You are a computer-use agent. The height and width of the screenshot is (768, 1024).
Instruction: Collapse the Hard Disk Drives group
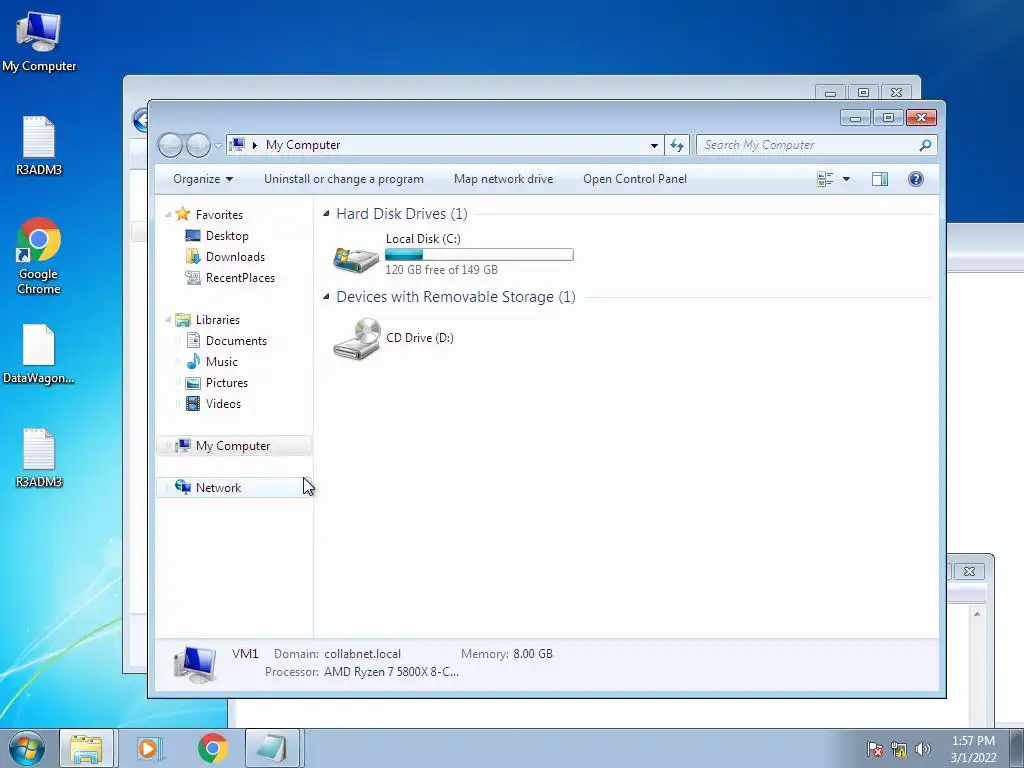point(326,214)
